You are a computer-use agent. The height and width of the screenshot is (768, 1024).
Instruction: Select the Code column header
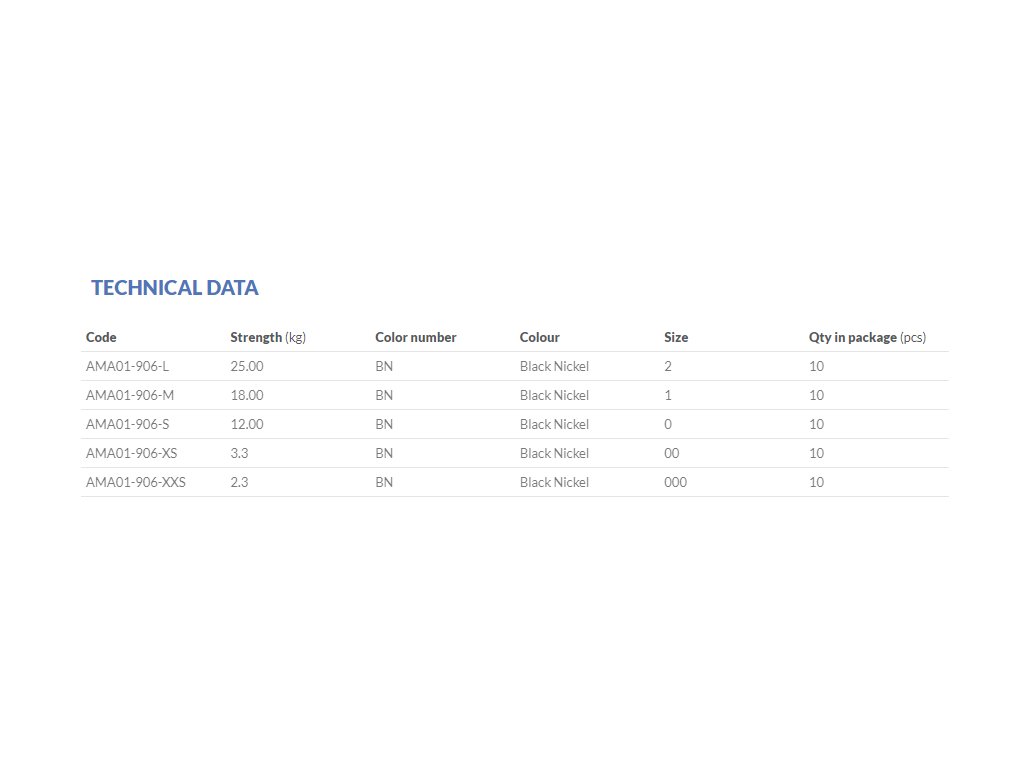click(101, 337)
